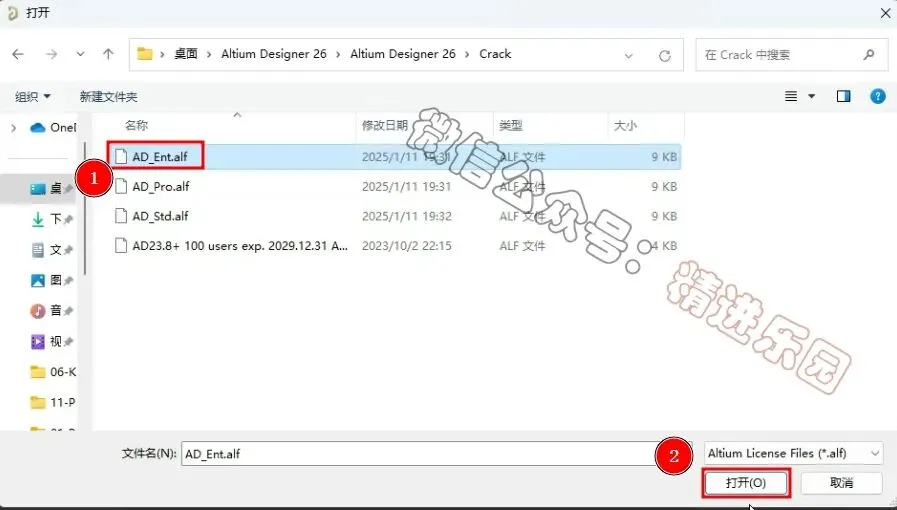Open help with the question mark icon
Screen dimensions: 897x510
878,96
